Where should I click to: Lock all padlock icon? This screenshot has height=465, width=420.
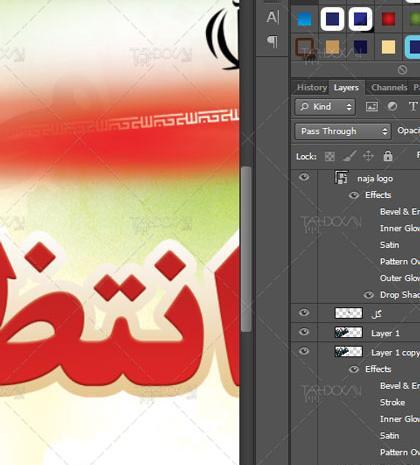(388, 156)
